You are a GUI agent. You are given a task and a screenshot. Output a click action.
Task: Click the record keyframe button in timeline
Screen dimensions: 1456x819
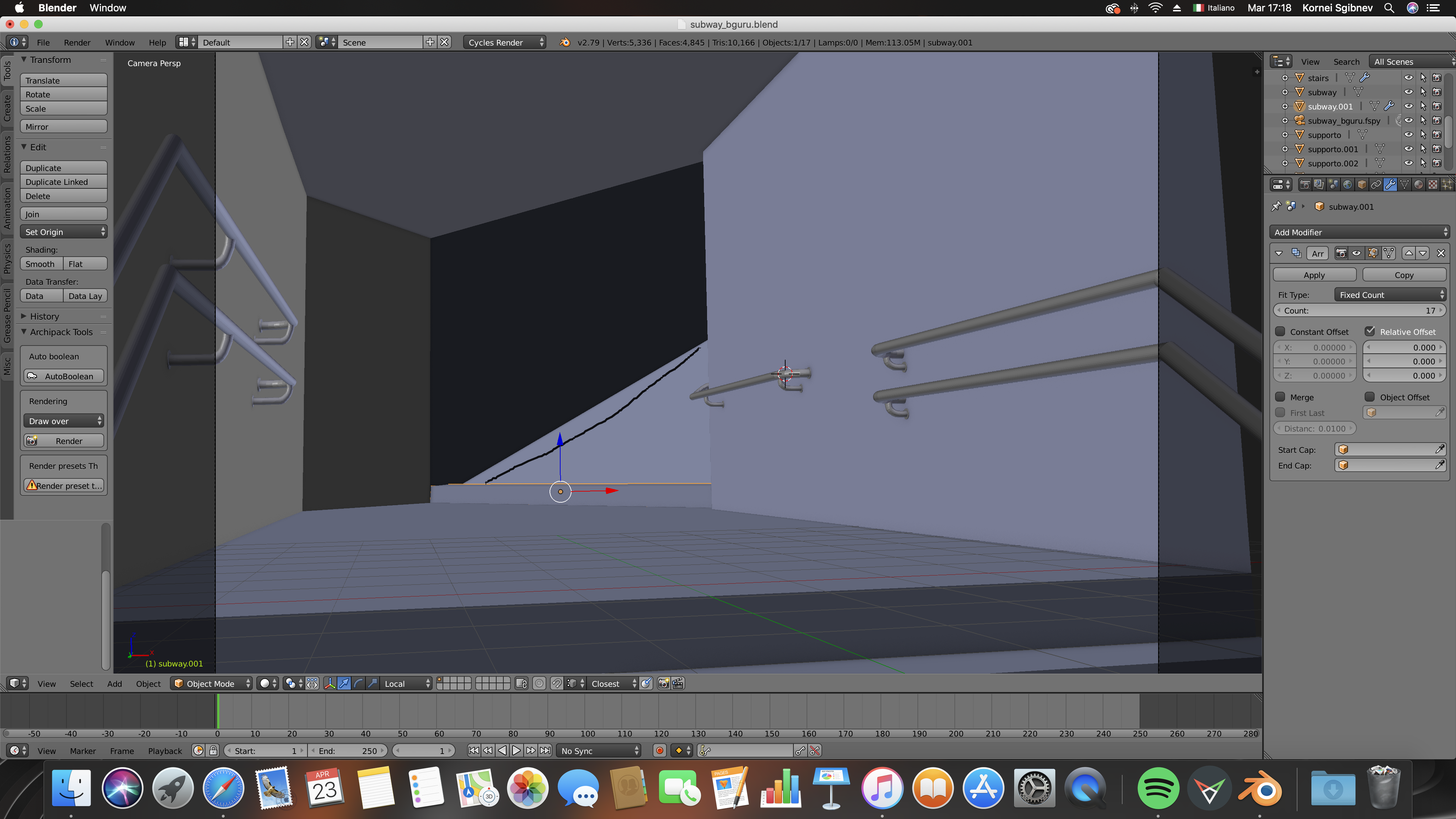tap(660, 751)
